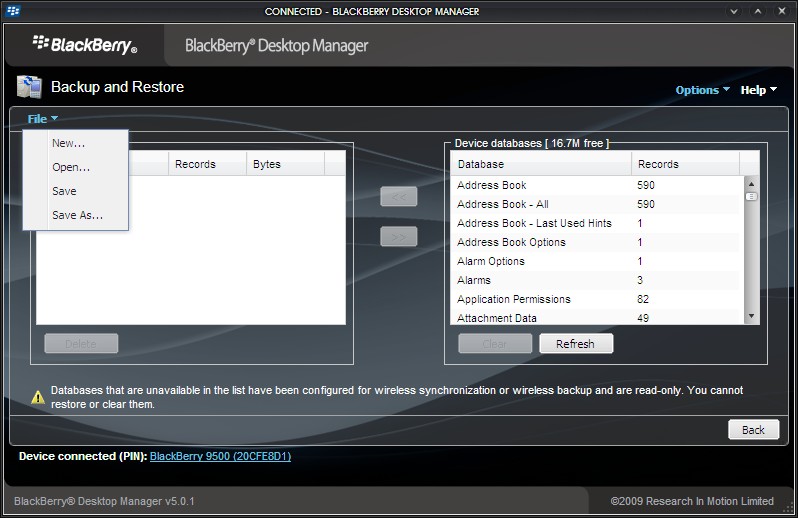Sort device list by Records column header
The height and width of the screenshot is (518, 798).
point(685,164)
